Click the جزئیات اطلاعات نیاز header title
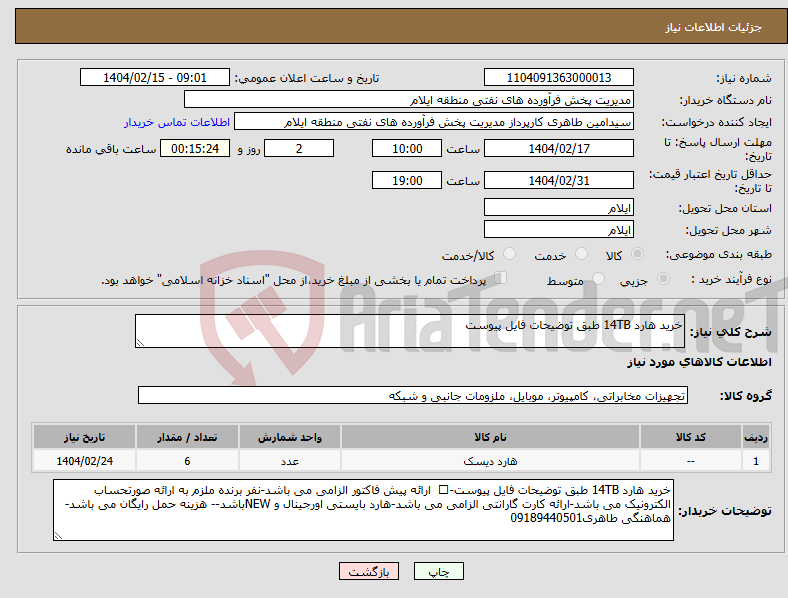The width and height of the screenshot is (788, 598). click(x=714, y=27)
